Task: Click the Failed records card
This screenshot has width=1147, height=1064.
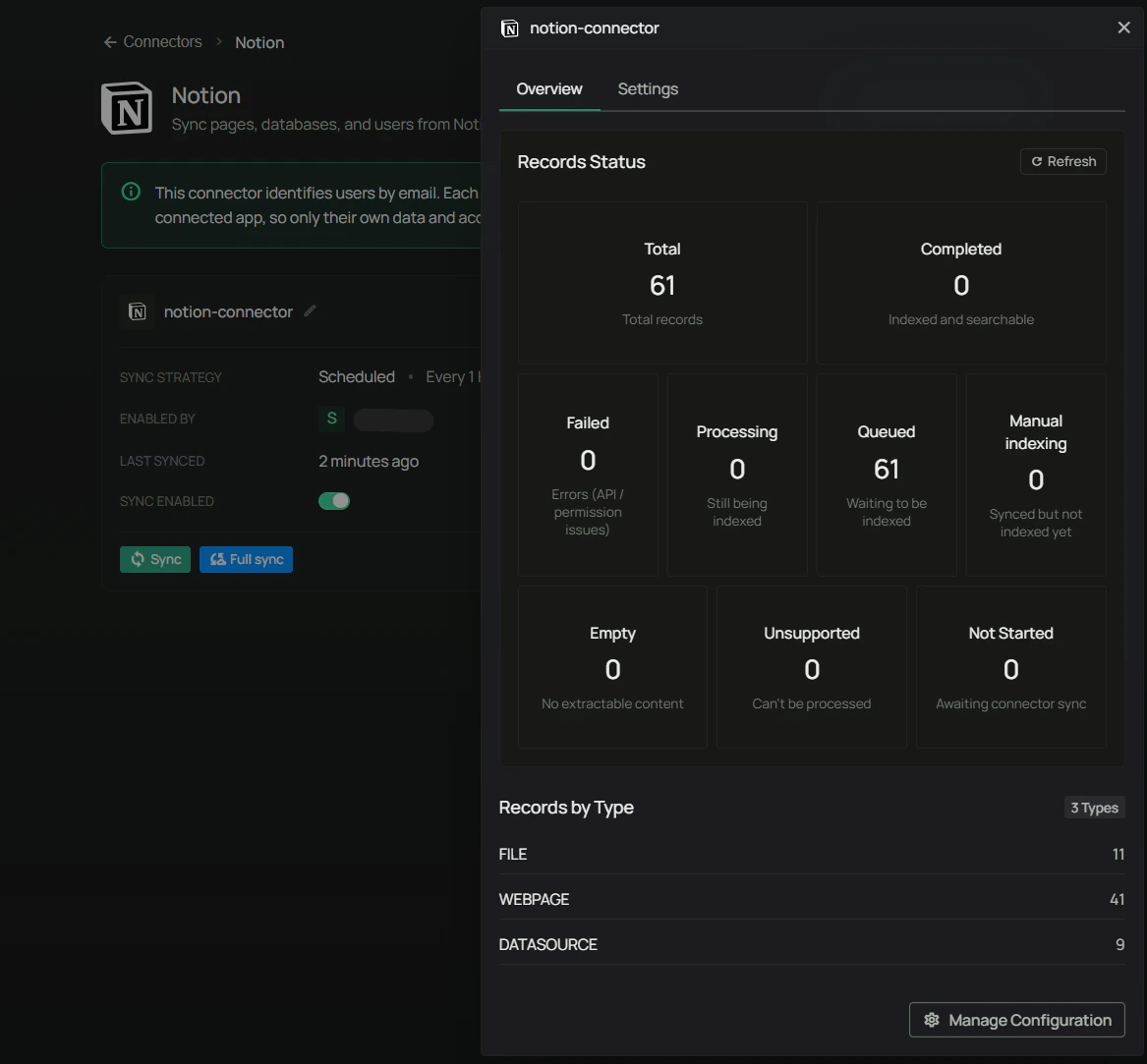Action: [x=588, y=475]
